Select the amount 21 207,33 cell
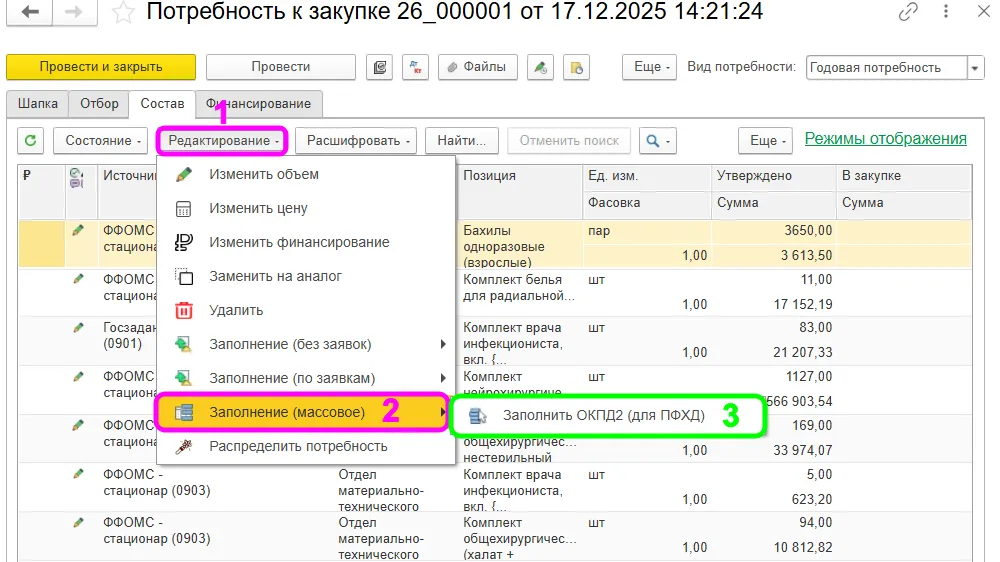Viewport: 1000px width, 562px height. pyautogui.click(x=774, y=352)
